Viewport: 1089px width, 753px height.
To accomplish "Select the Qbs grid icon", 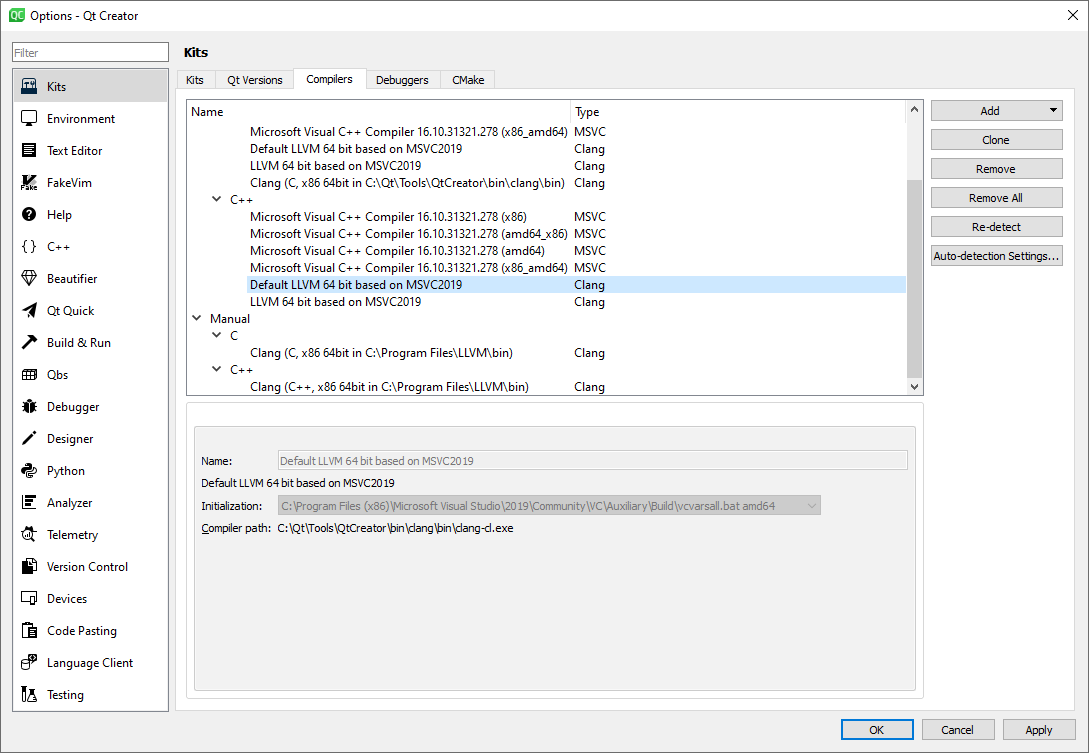I will [29, 374].
